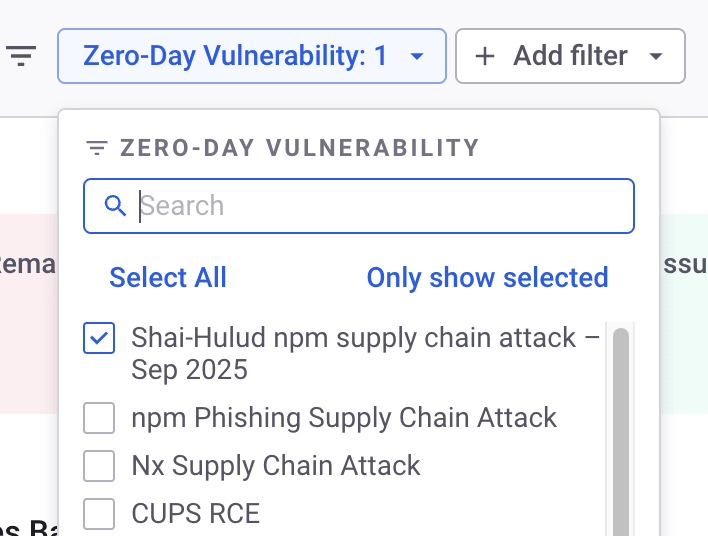This screenshot has width=708, height=536.
Task: Click the vulnerability list scrollbar thumb
Action: click(621, 432)
